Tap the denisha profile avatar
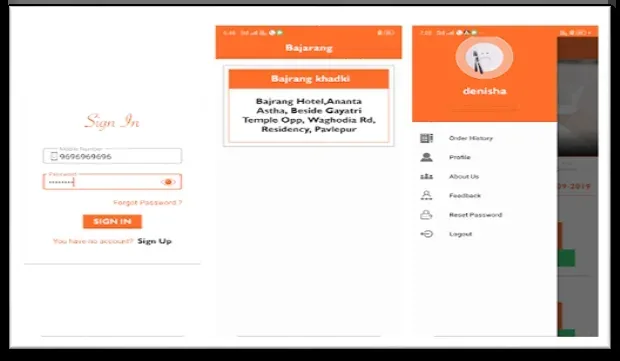Screen dimensions: 620x361 (484, 58)
